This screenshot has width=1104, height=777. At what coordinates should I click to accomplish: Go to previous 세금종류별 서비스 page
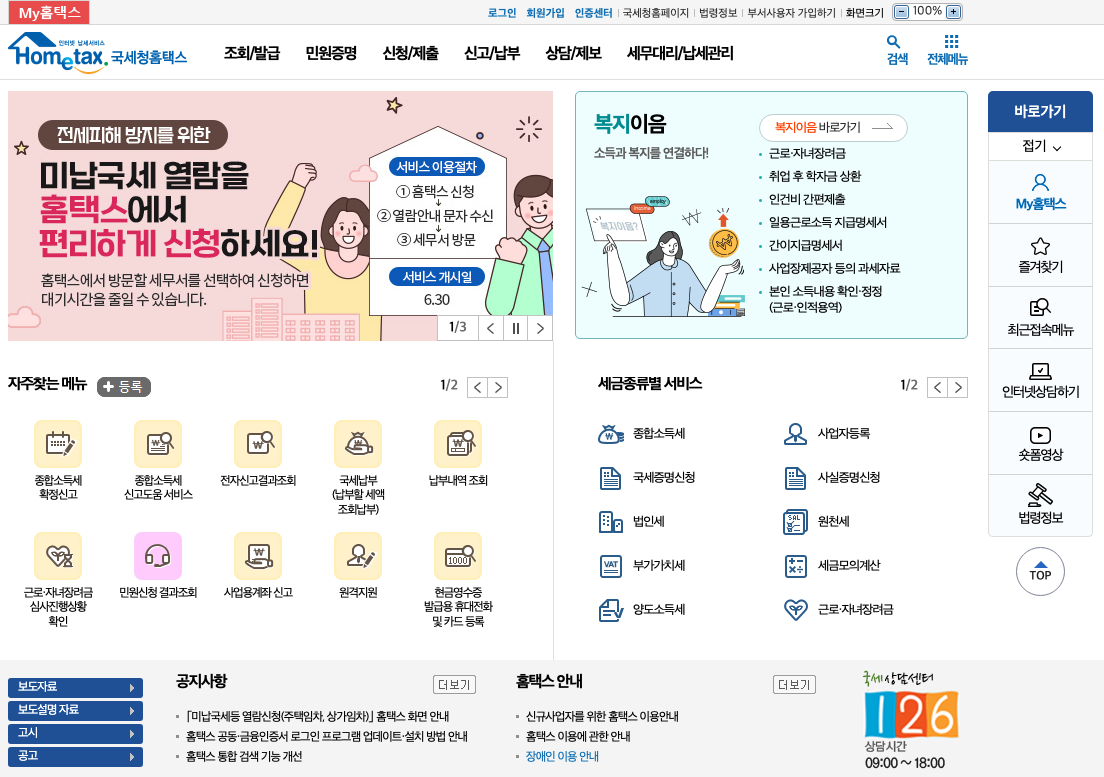click(x=937, y=387)
